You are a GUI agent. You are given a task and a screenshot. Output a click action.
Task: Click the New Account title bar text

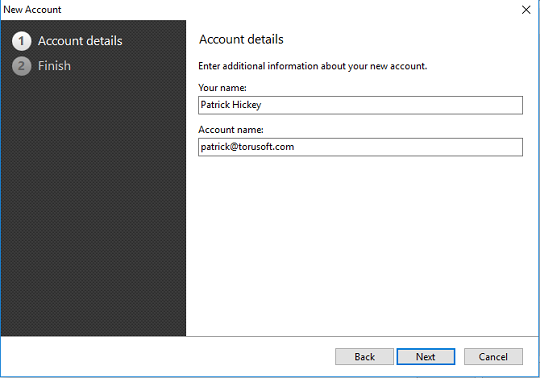click(x=32, y=10)
